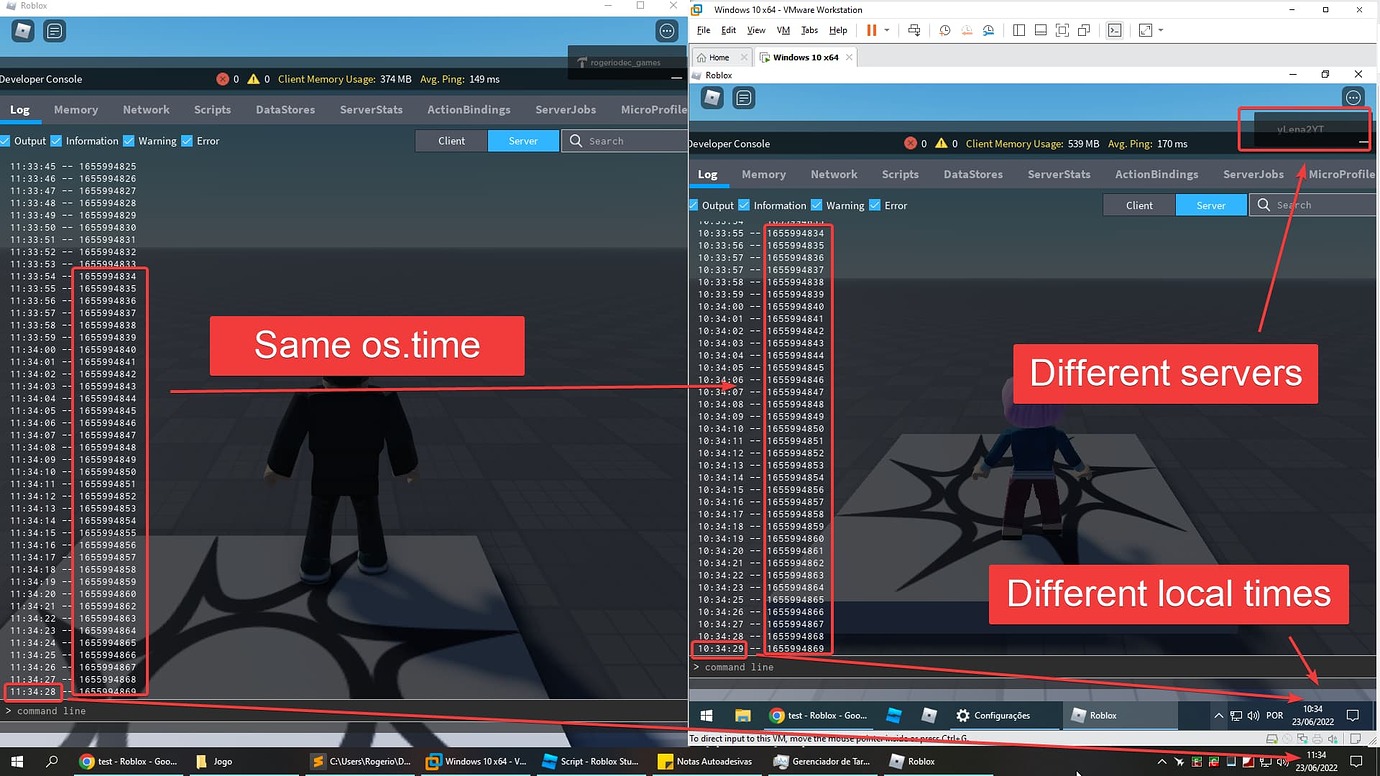Open the Developer Console settings ellipsis menu
Screen dimensions: 1380x776
pos(666,31)
